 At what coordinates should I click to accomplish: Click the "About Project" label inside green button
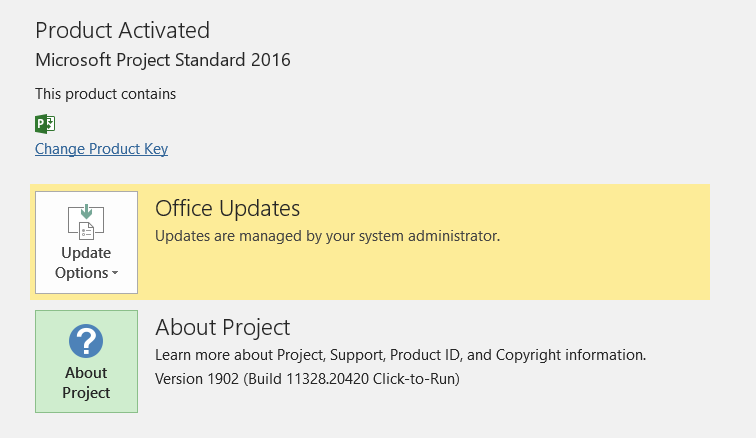coord(86,383)
